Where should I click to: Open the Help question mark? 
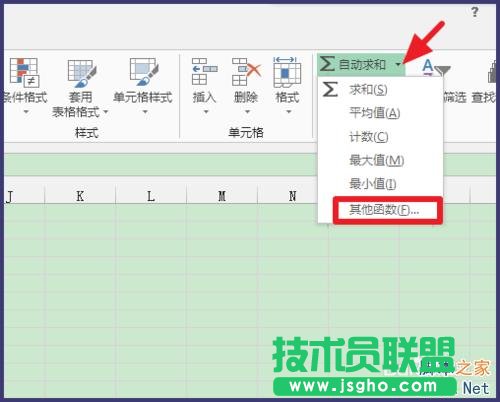click(475, 12)
